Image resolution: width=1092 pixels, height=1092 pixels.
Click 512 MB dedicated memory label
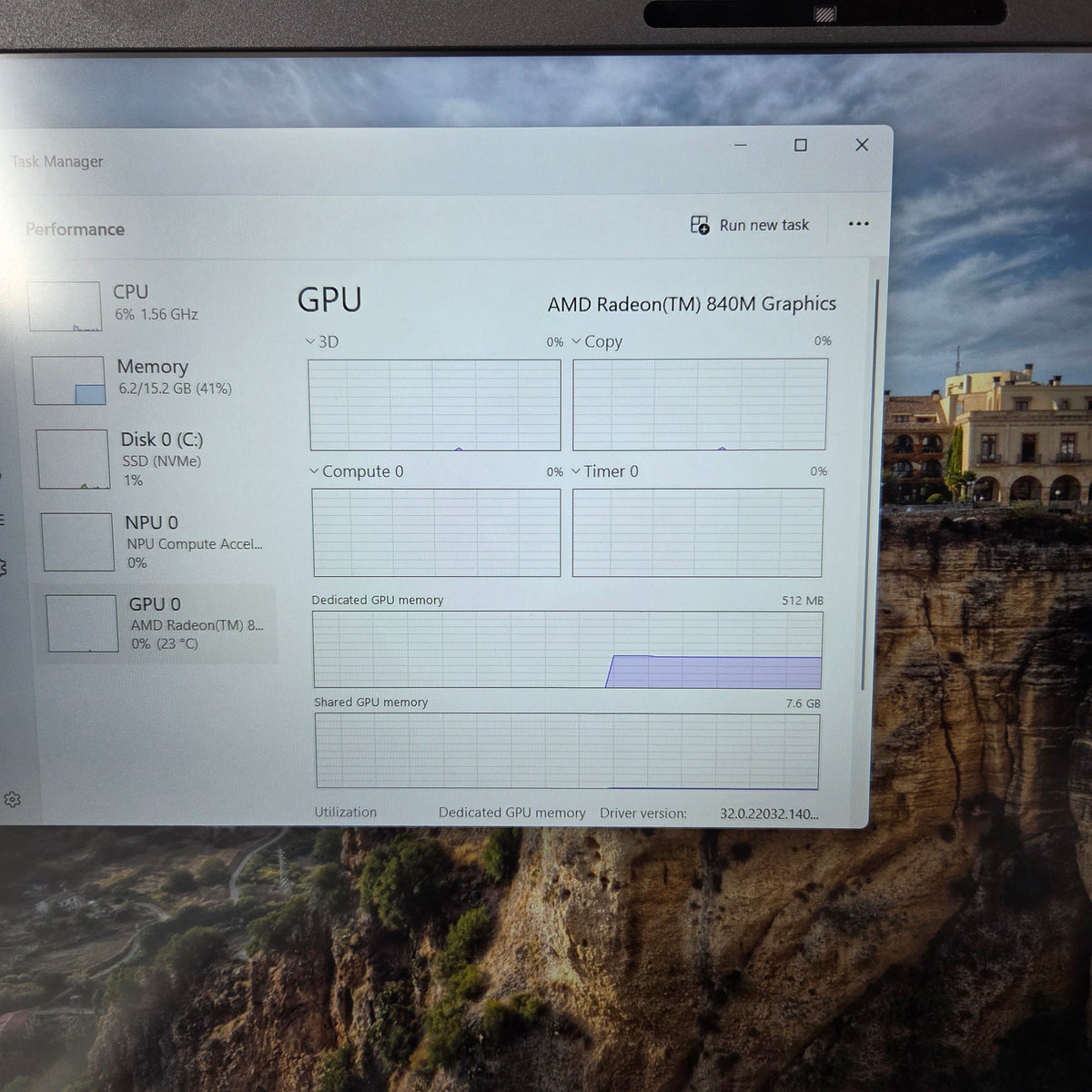pos(803,601)
